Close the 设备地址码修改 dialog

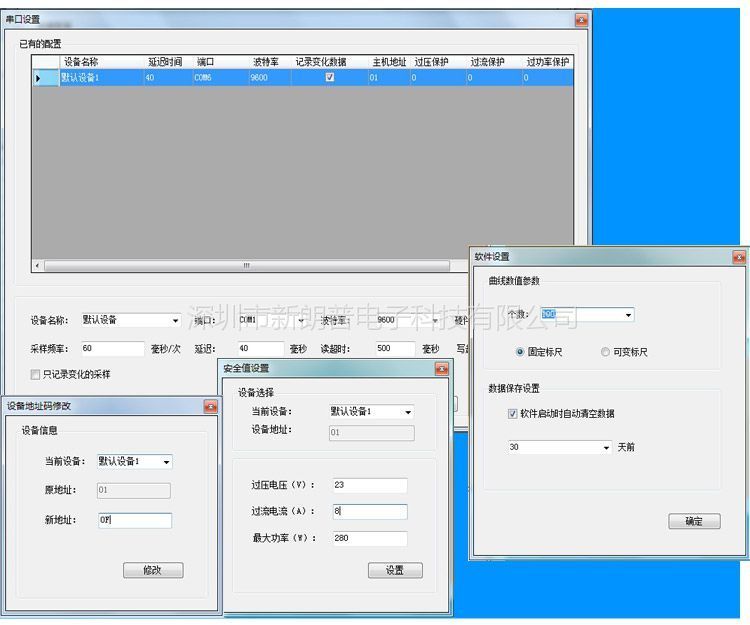(210, 406)
